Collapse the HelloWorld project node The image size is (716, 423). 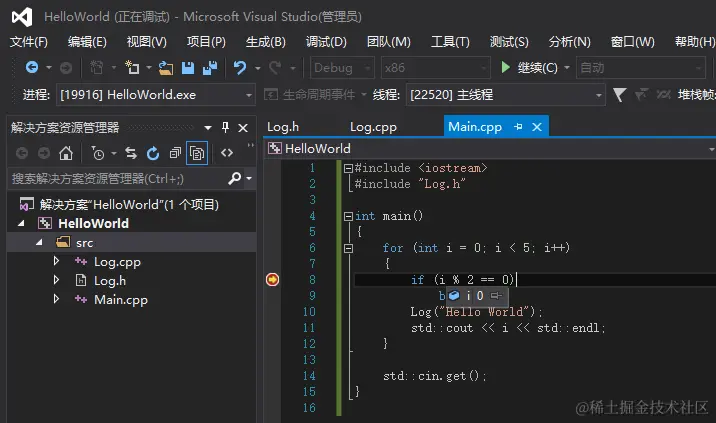pos(21,223)
